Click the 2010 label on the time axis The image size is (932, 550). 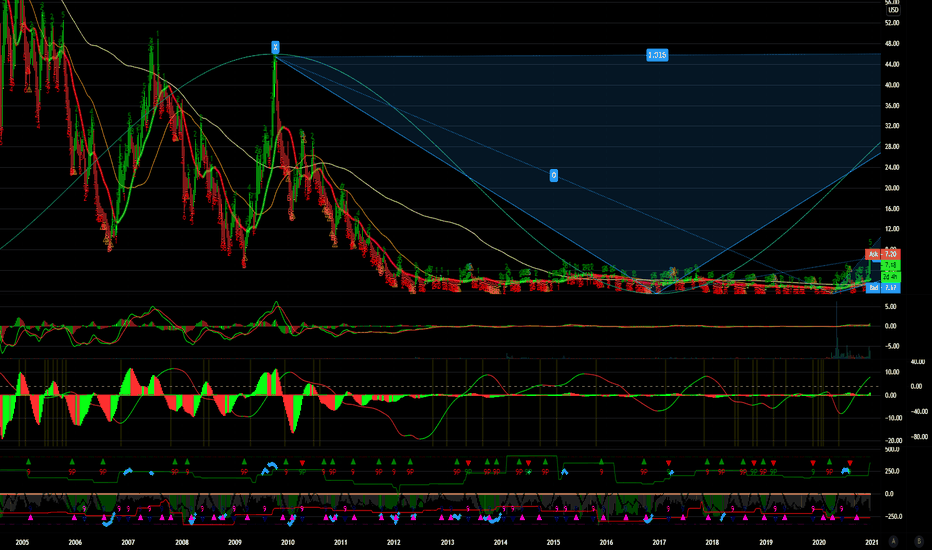click(288, 542)
